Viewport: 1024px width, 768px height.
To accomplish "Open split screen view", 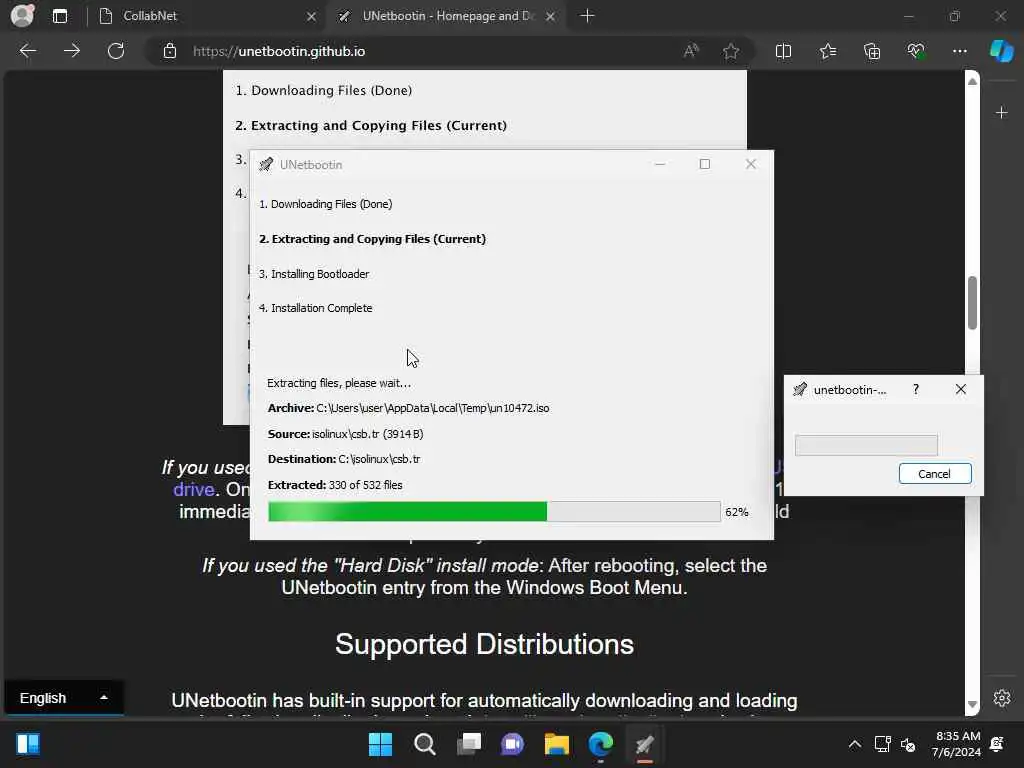I will [x=783, y=51].
